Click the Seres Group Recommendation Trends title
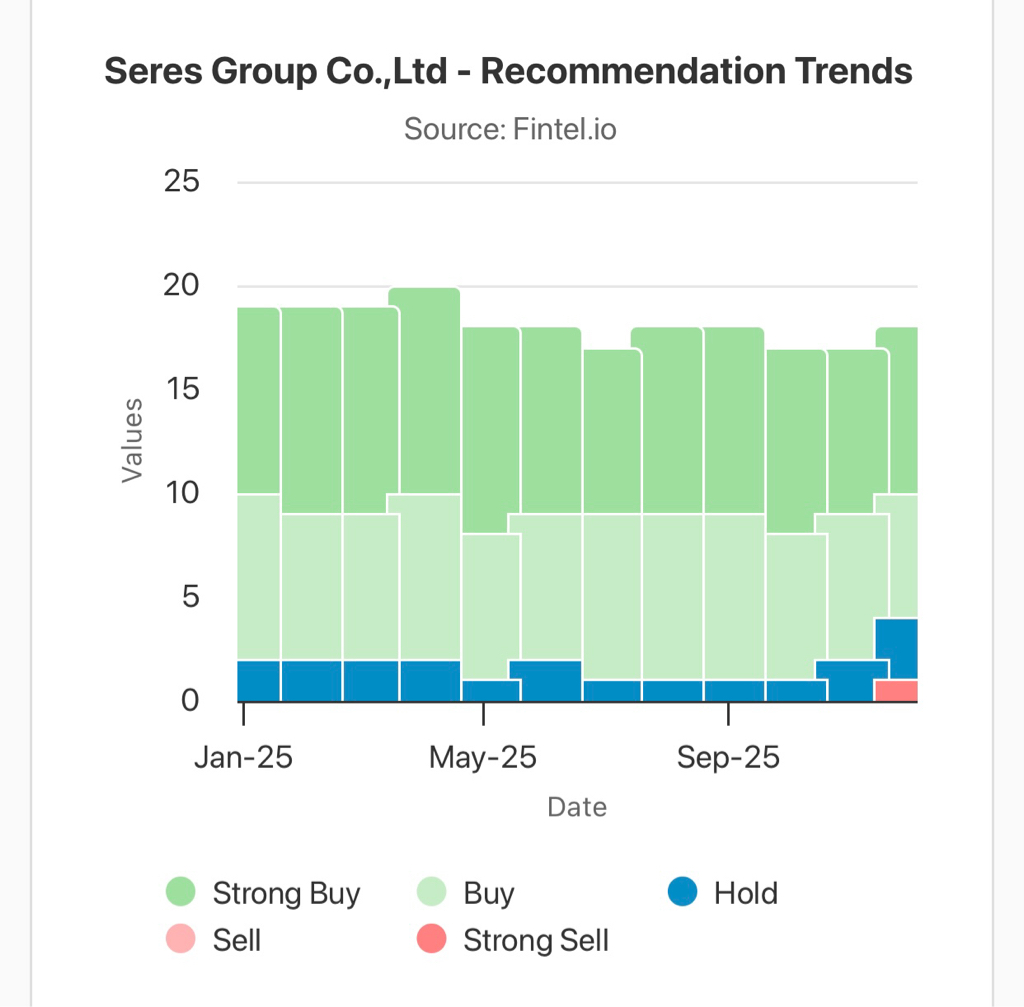This screenshot has width=1024, height=1007. pyautogui.click(x=508, y=72)
